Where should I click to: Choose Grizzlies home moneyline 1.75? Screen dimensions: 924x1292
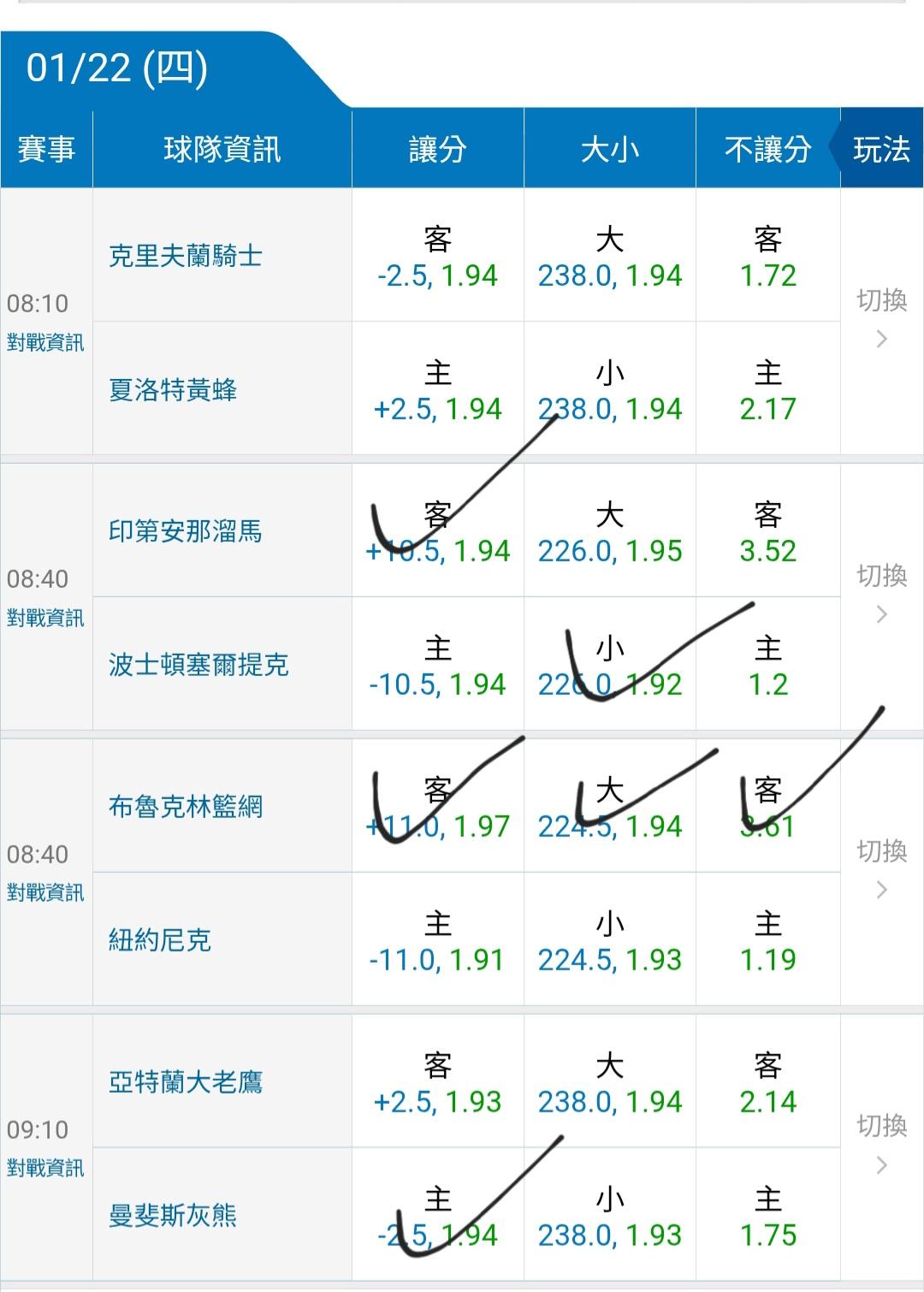[767, 1216]
